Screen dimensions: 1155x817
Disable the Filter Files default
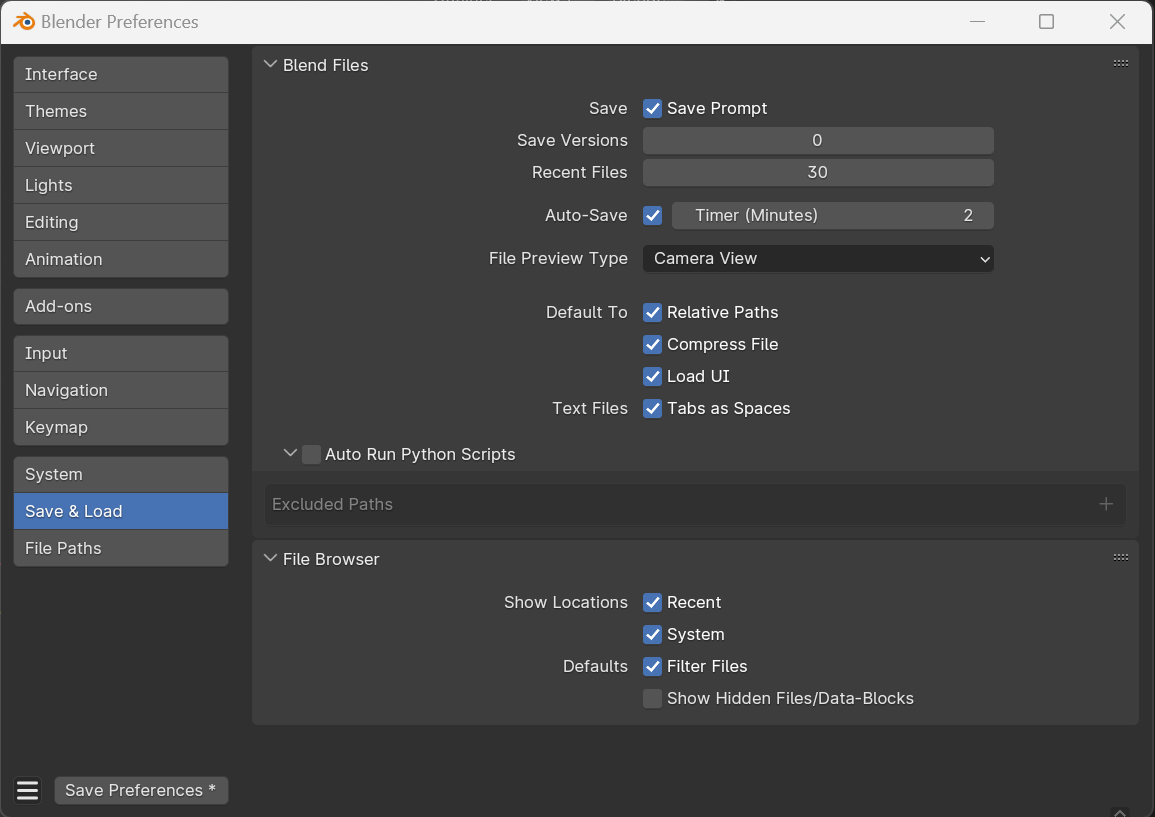click(x=652, y=667)
